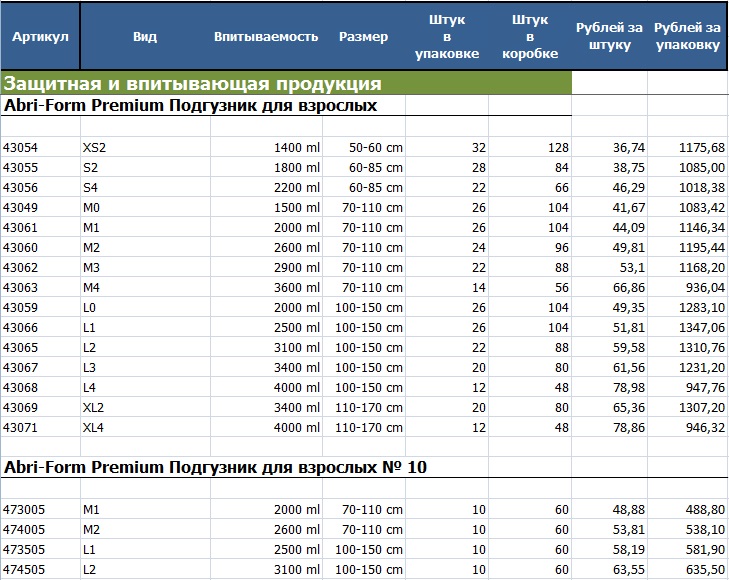Click price per piece 53,1
The width and height of the screenshot is (729, 580).
point(610,267)
